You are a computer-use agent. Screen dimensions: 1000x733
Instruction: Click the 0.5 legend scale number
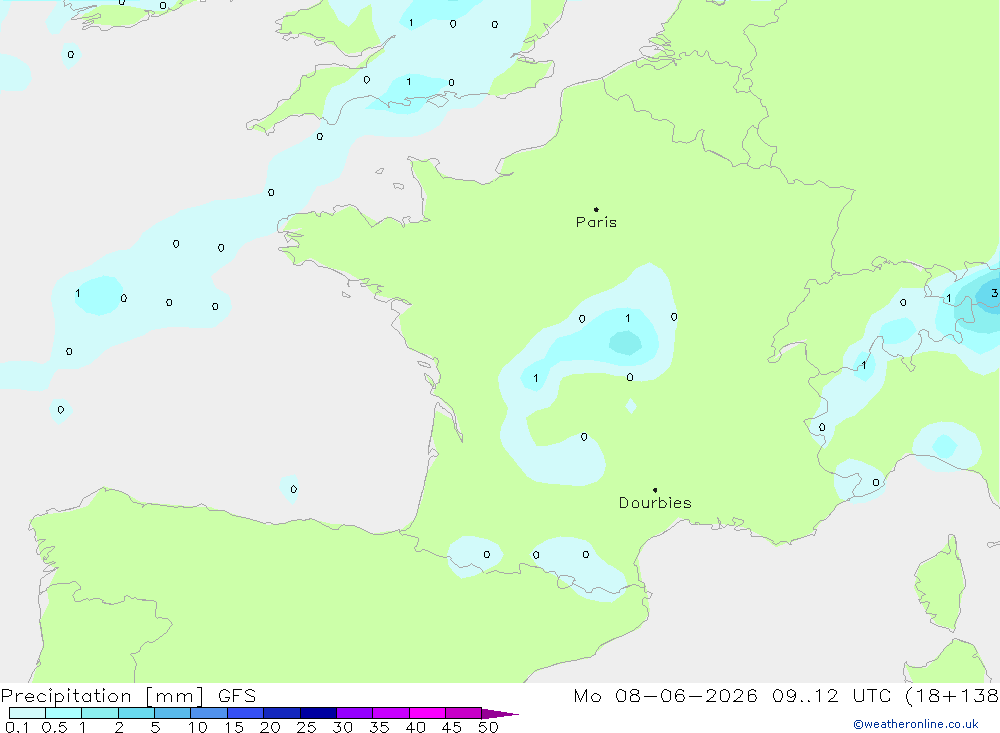click(54, 727)
